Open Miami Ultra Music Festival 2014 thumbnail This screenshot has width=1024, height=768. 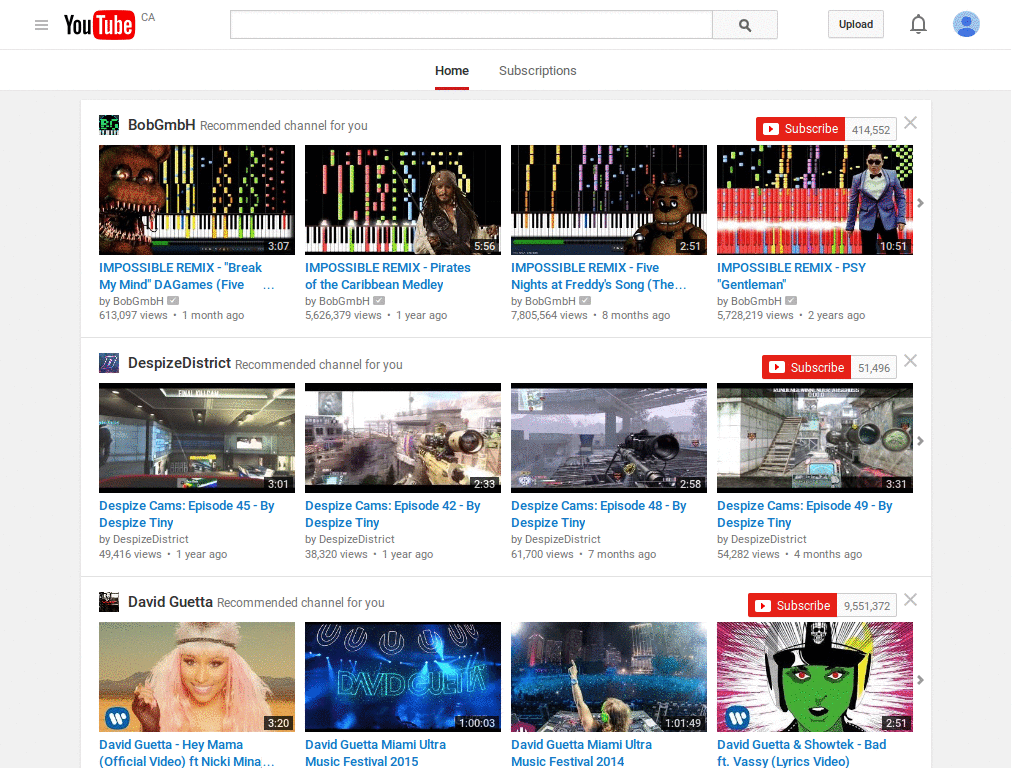609,677
